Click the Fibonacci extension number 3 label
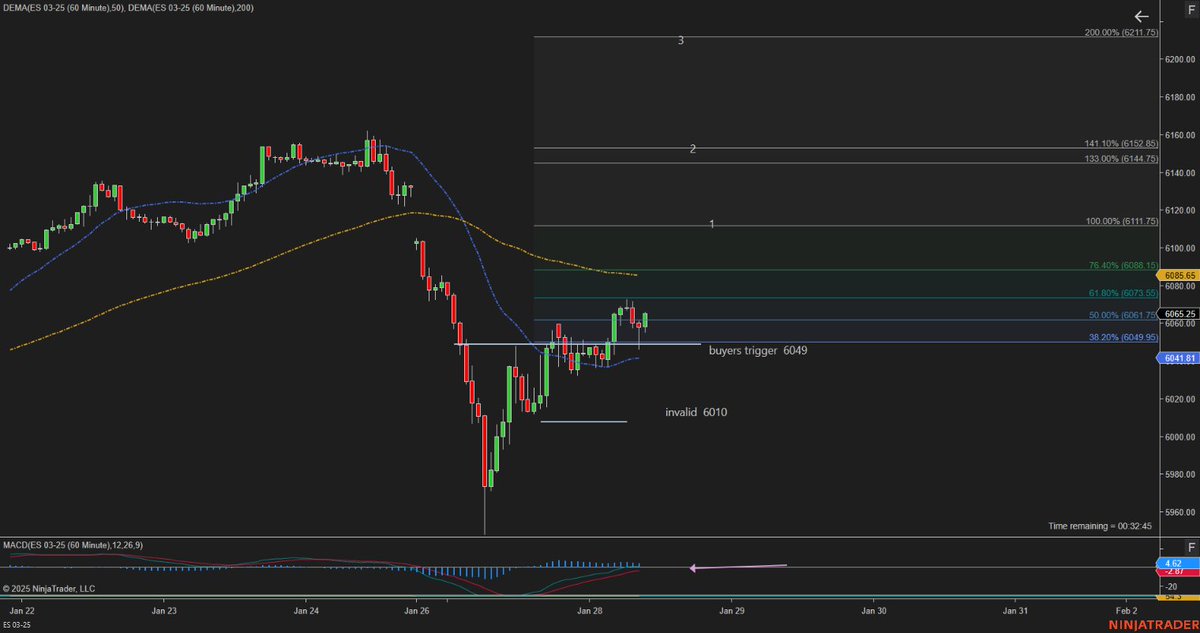 [681, 41]
